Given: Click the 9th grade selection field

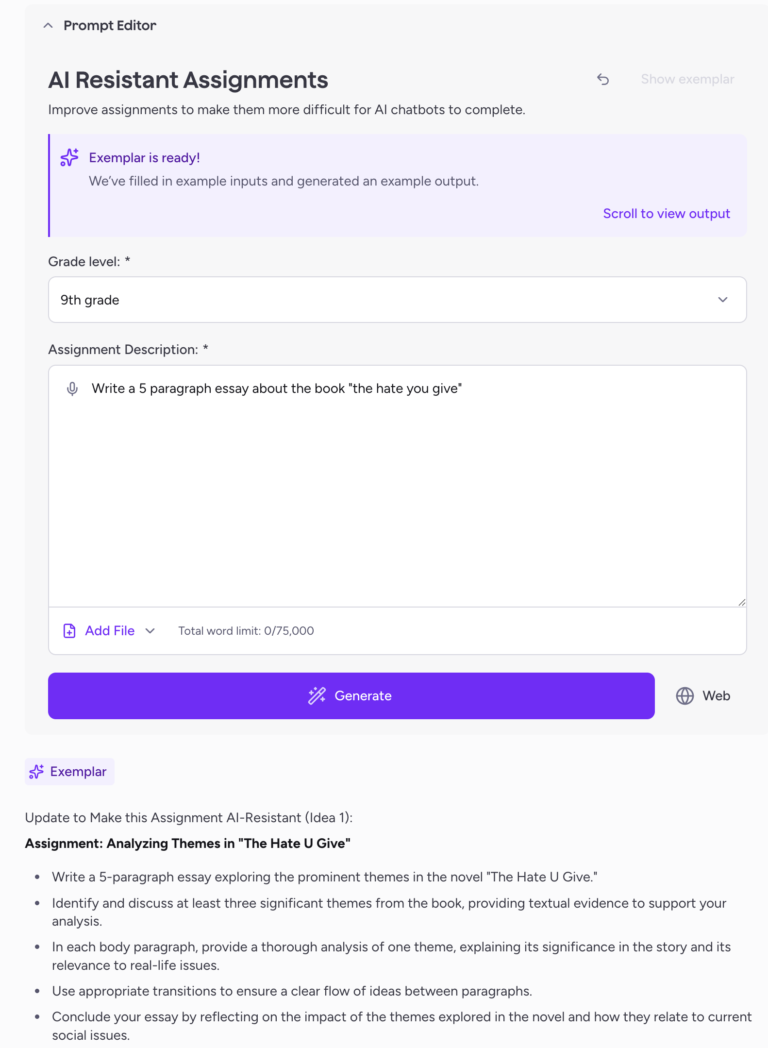Looking at the screenshot, I should click(397, 299).
